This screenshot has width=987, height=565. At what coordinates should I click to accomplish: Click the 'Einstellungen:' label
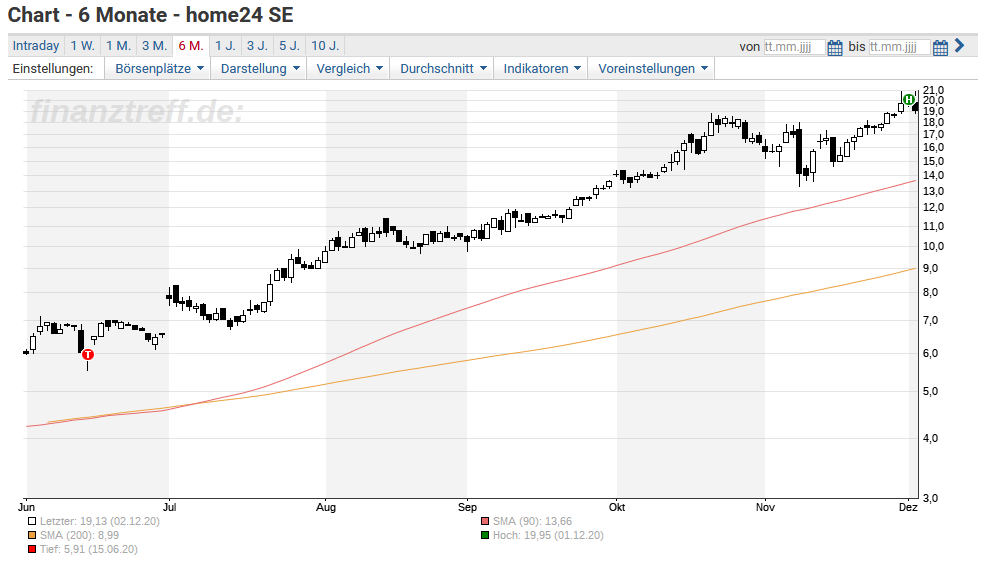coord(53,69)
